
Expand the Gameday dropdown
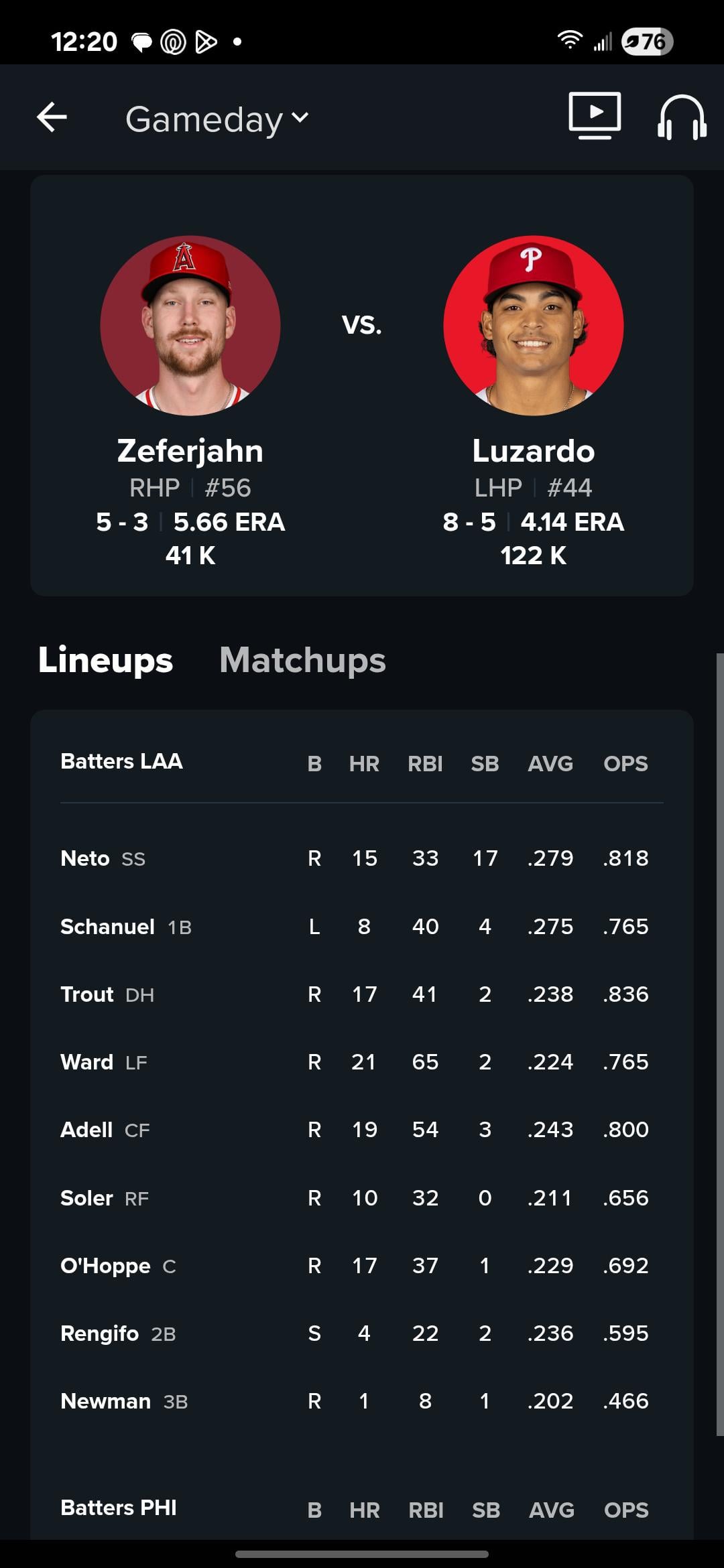217,119
